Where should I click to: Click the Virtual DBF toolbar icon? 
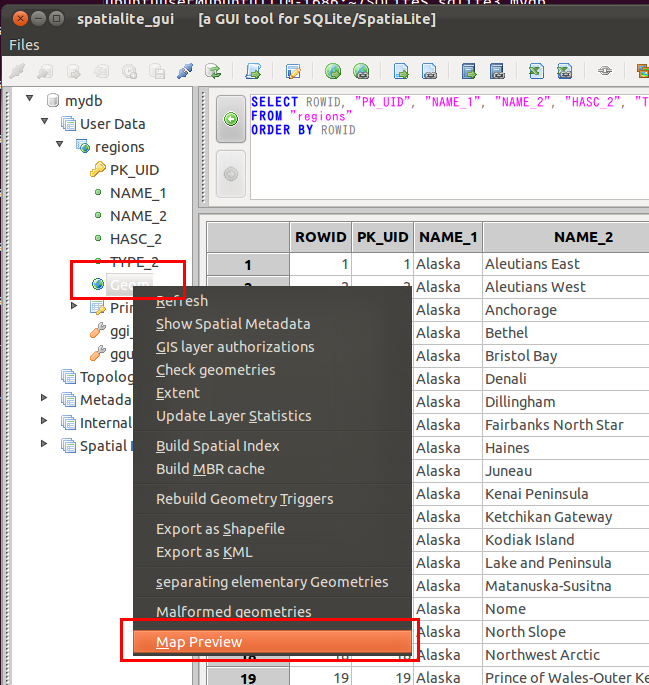click(497, 71)
